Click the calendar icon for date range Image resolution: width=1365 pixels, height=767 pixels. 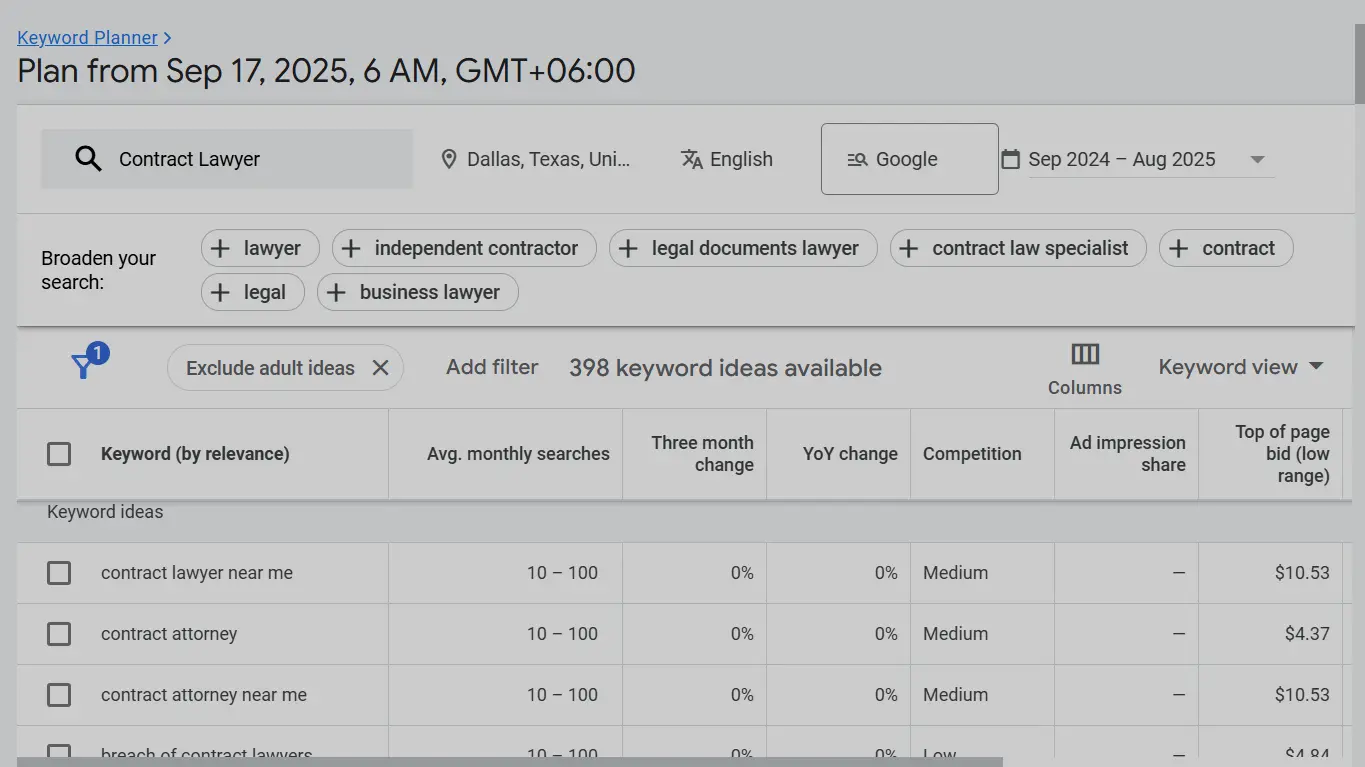click(1010, 158)
